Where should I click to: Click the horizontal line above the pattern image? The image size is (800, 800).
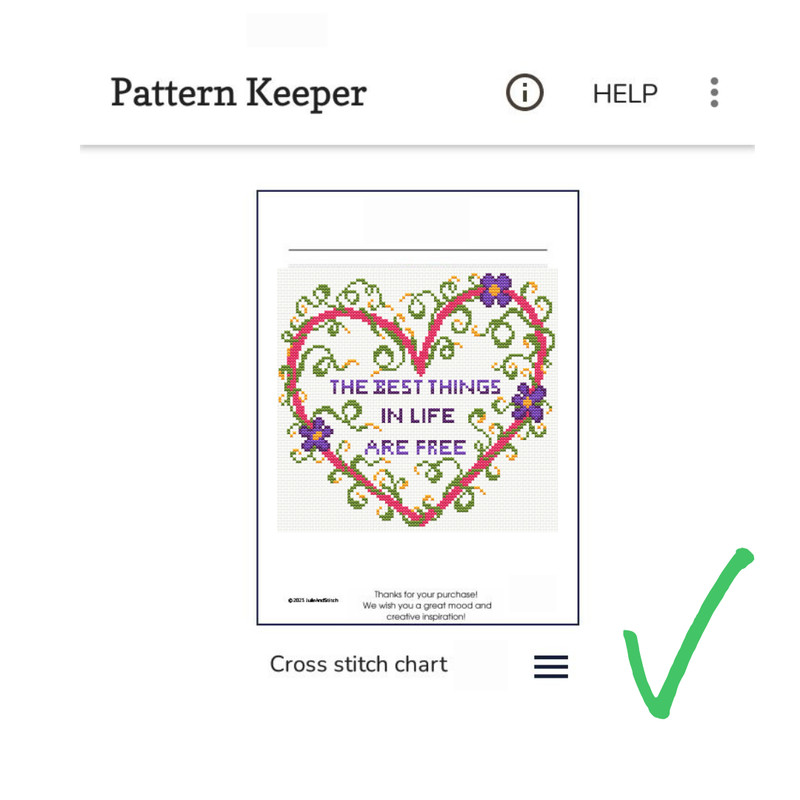[x=418, y=250]
